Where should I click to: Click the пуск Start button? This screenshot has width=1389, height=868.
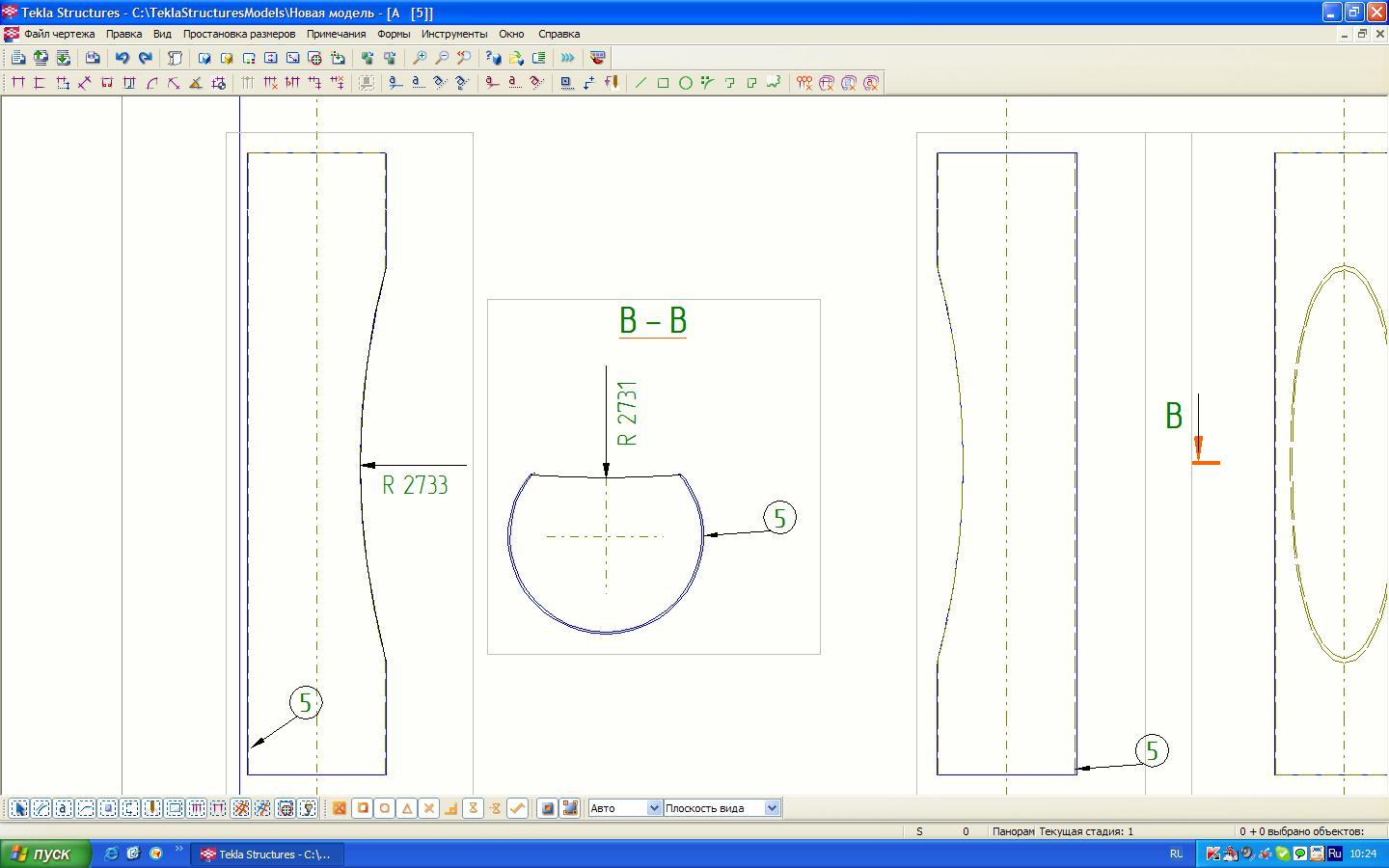click(45, 854)
